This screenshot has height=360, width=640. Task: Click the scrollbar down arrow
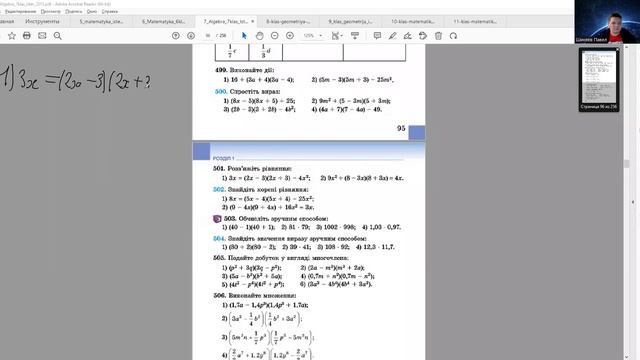coord(627,357)
